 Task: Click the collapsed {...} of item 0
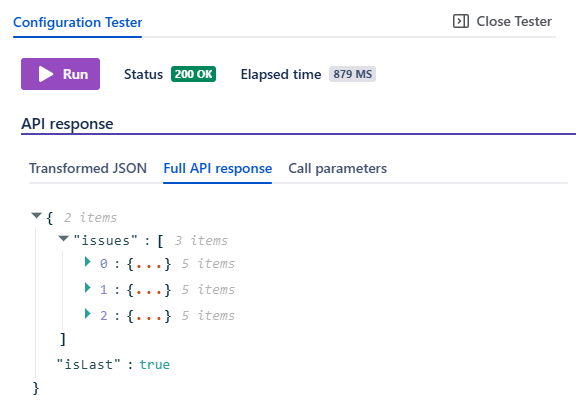[x=149, y=264]
